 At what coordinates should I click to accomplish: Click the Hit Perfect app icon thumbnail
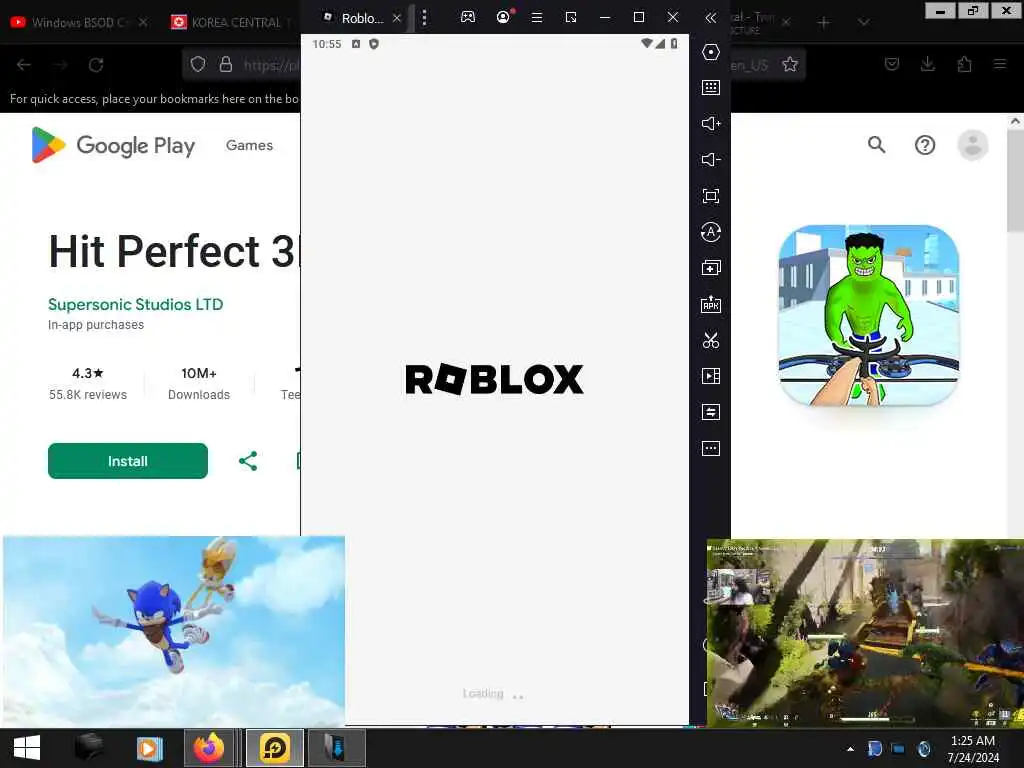pos(869,315)
